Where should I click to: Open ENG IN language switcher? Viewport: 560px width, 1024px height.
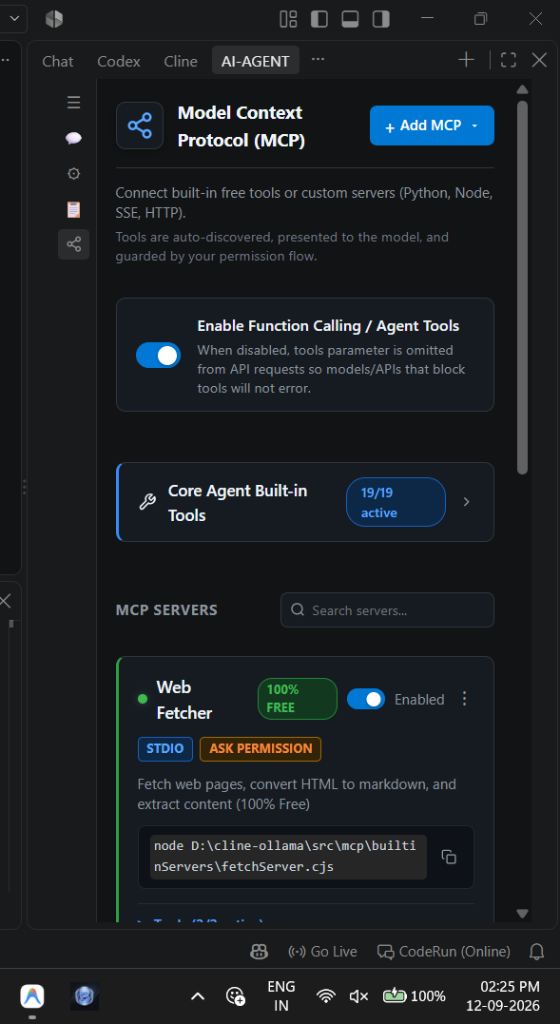pos(281,996)
